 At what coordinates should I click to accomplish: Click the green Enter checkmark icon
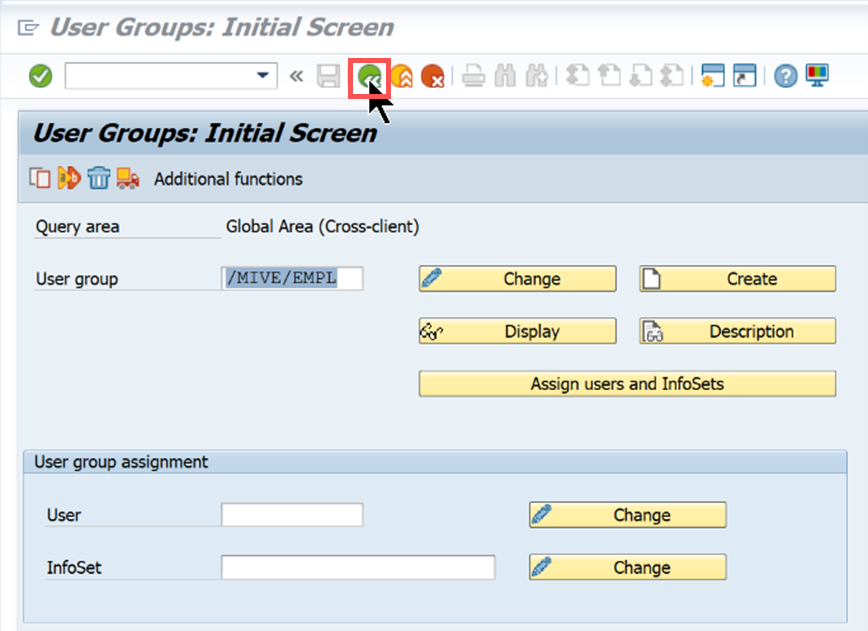[x=40, y=76]
